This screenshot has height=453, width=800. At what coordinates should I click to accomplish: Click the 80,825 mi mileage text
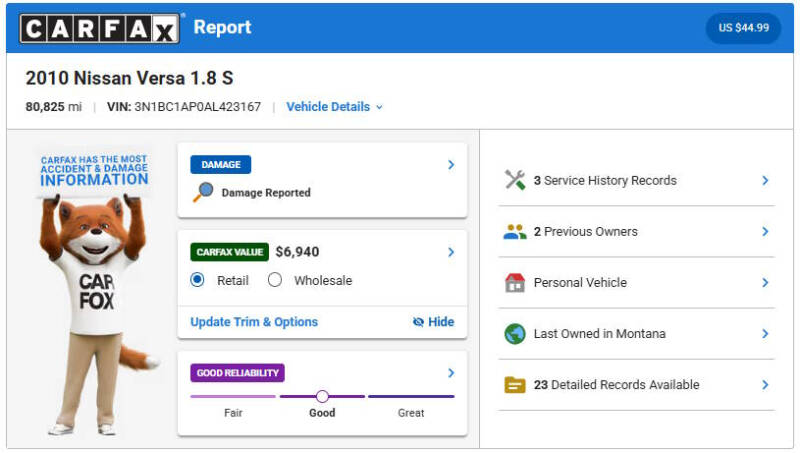(54, 107)
